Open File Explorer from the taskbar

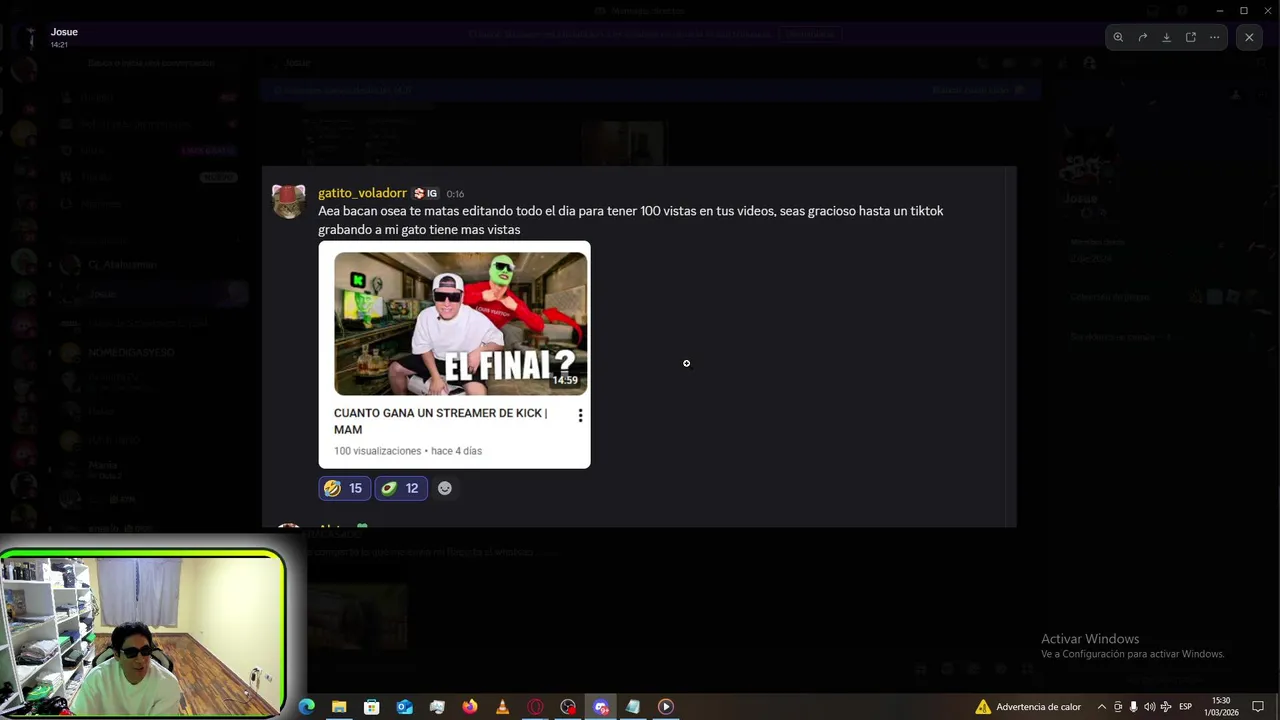(339, 707)
